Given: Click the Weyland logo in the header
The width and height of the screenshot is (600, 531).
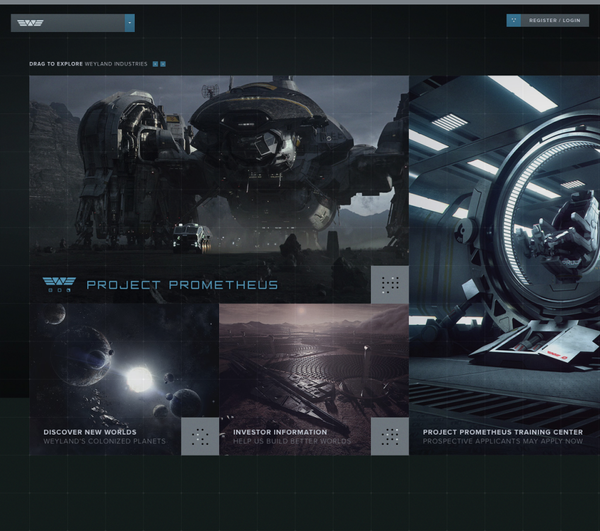Looking at the screenshot, I should coord(30,23).
